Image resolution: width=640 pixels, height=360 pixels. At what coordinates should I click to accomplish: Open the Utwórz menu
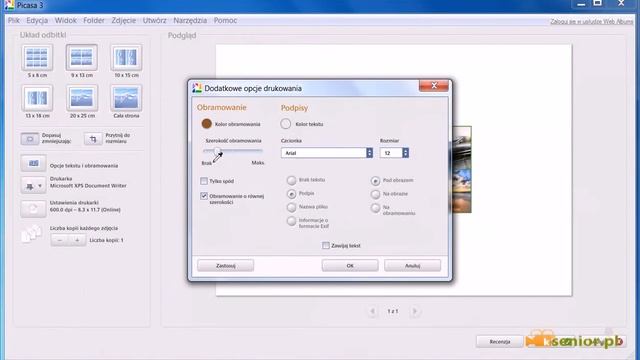pos(154,20)
